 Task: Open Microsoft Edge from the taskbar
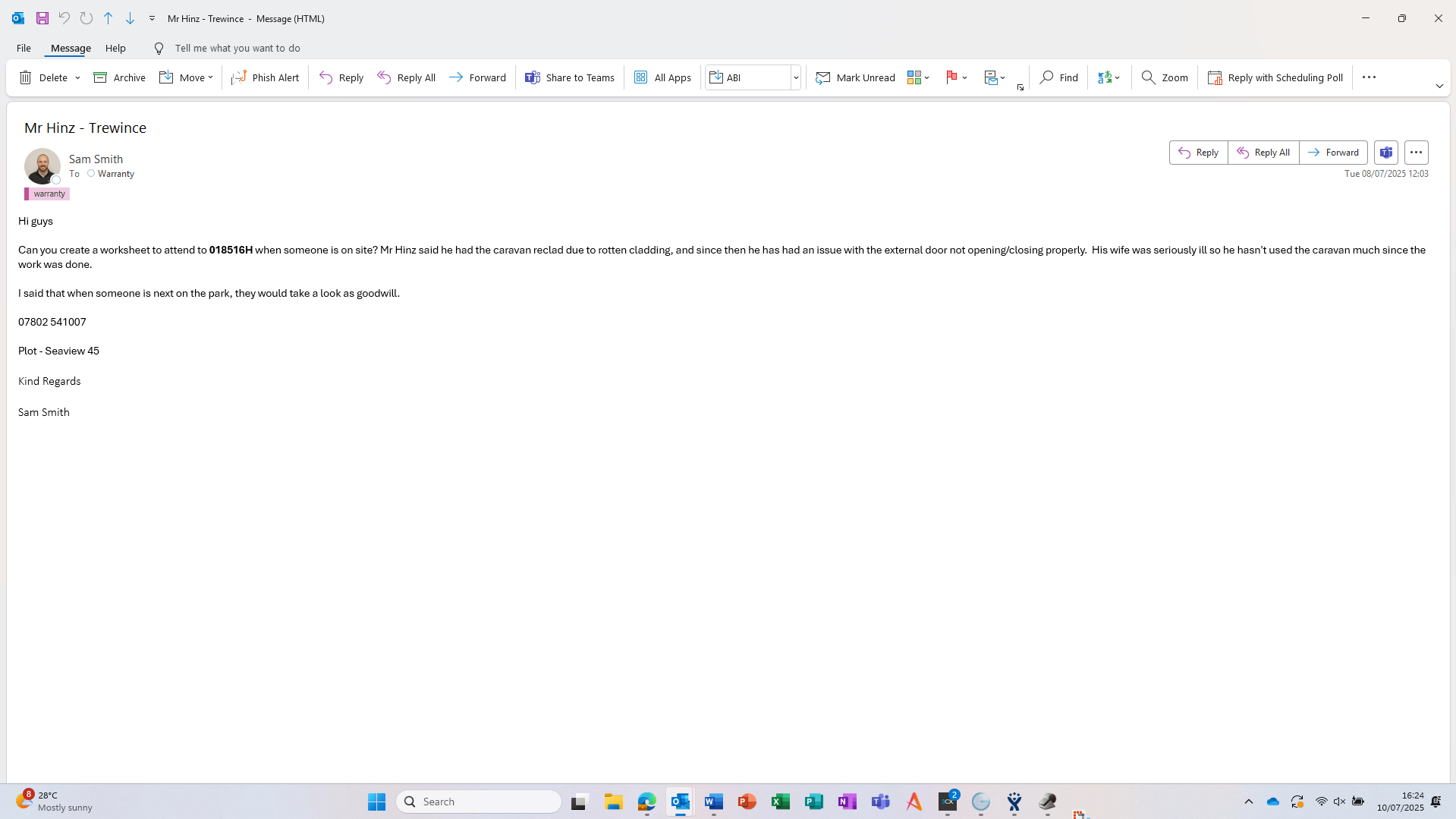click(x=646, y=802)
